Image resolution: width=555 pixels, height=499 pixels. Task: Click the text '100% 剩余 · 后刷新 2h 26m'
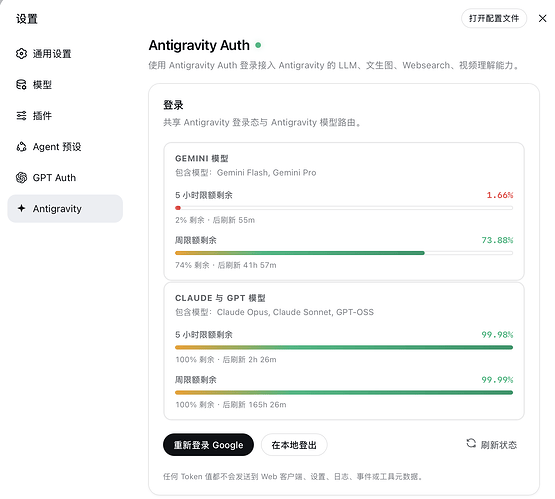226,360
